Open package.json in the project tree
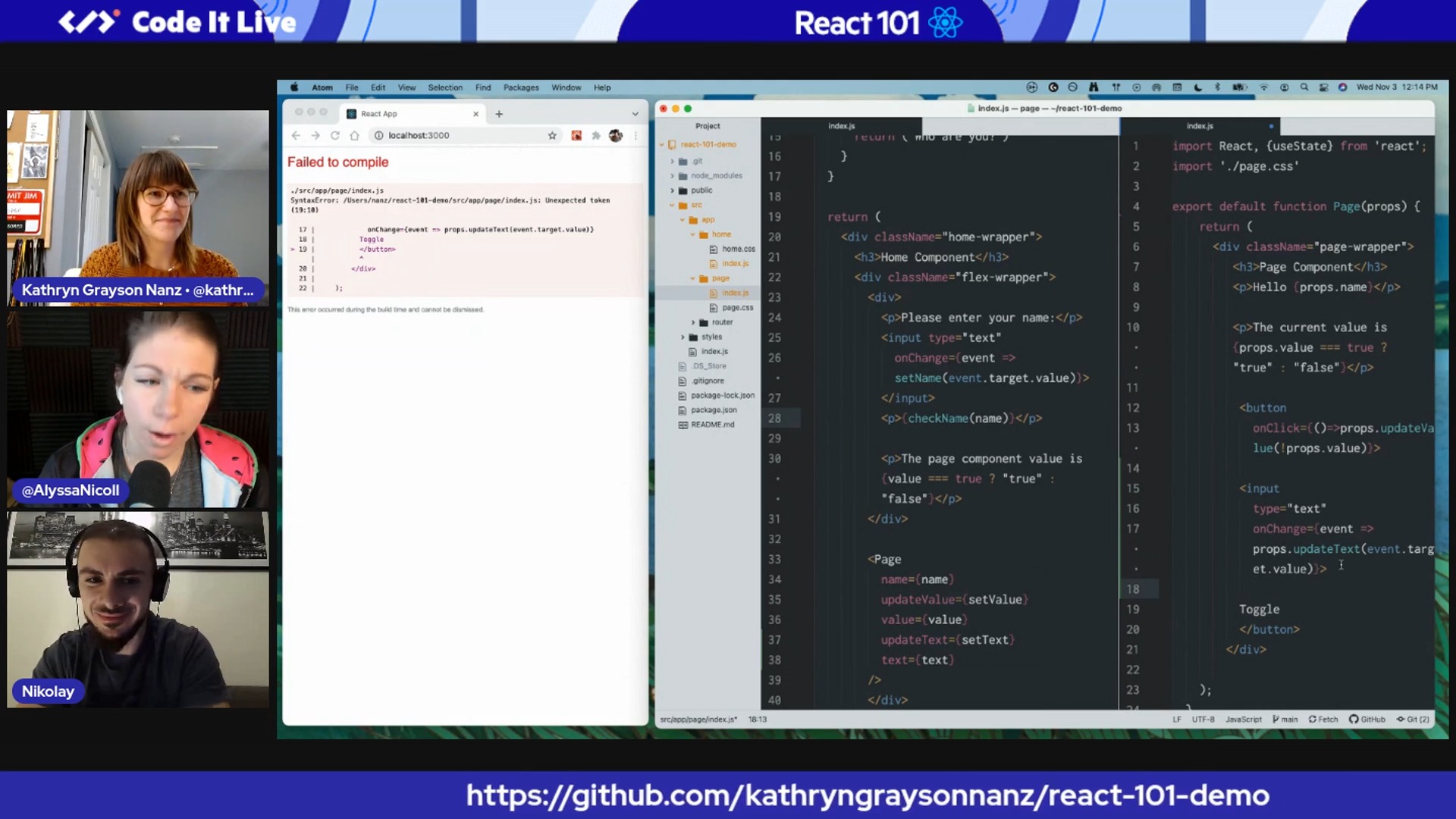 click(713, 410)
